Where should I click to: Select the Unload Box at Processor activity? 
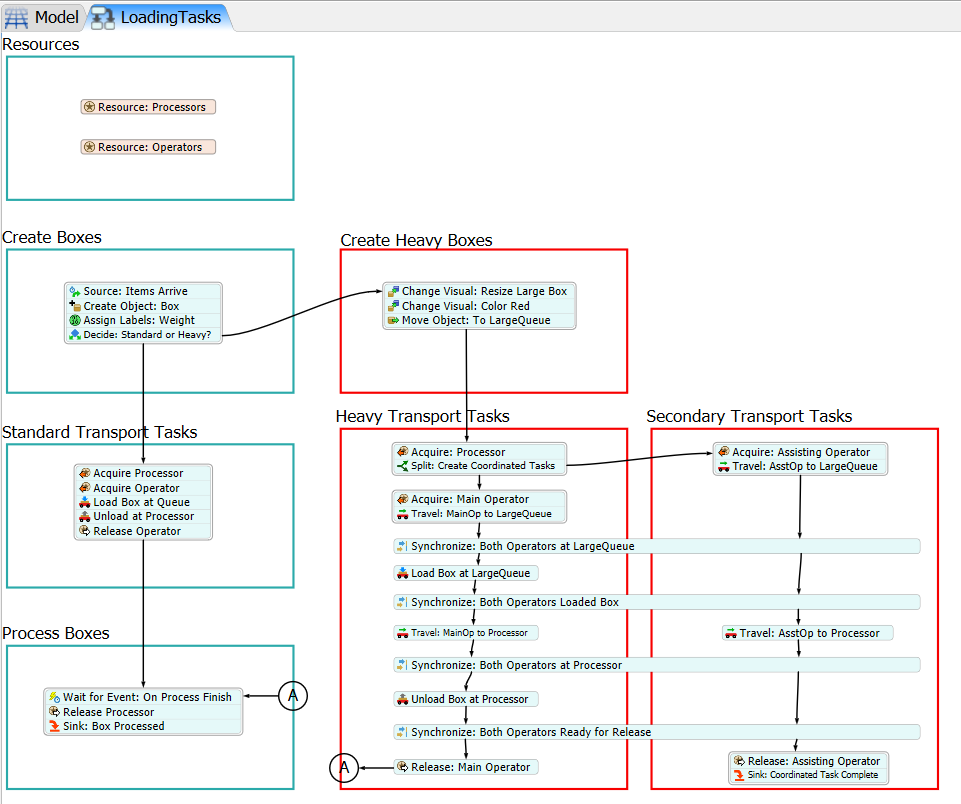pyautogui.click(x=466, y=699)
